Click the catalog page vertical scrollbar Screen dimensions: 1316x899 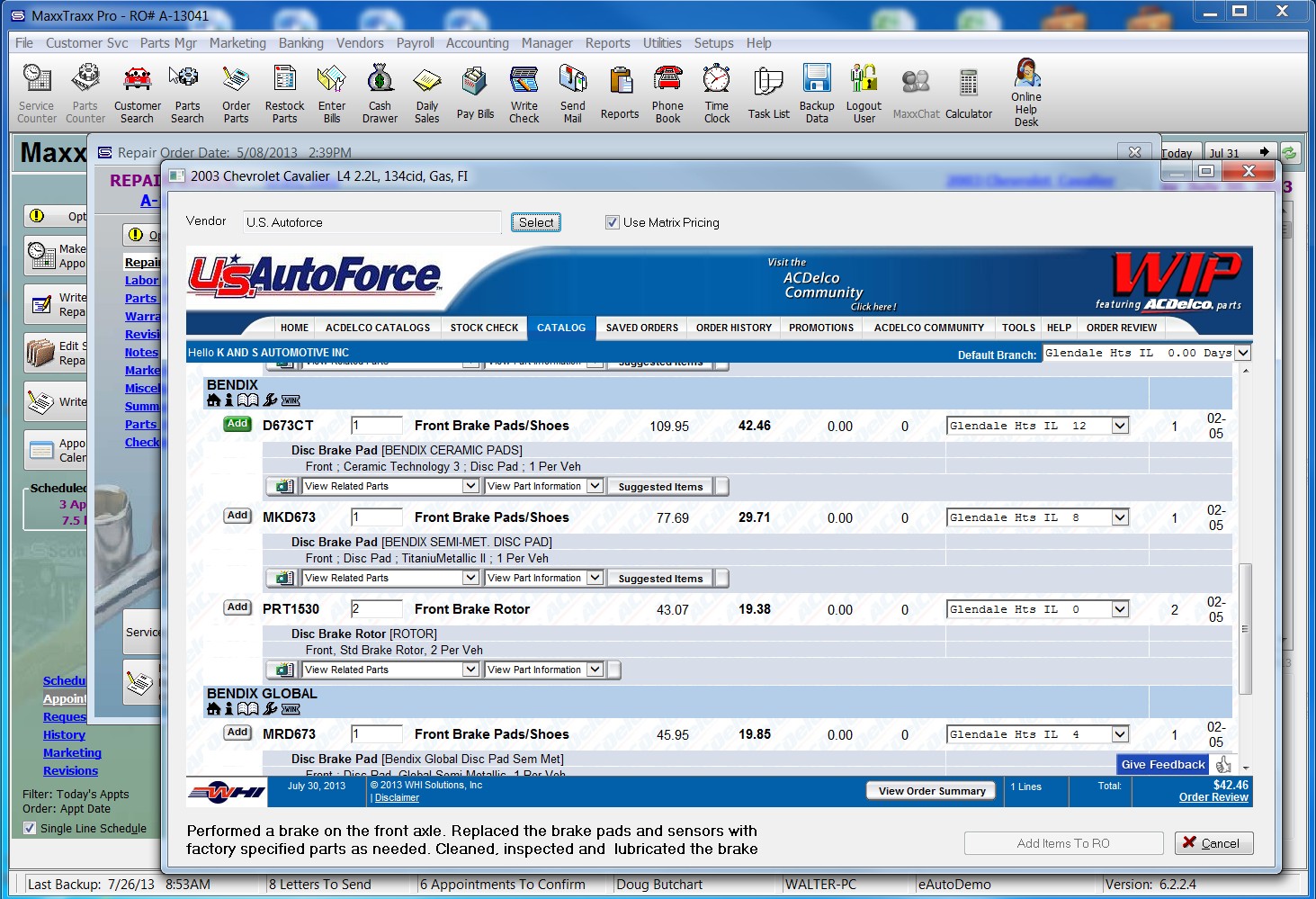pos(1245,629)
